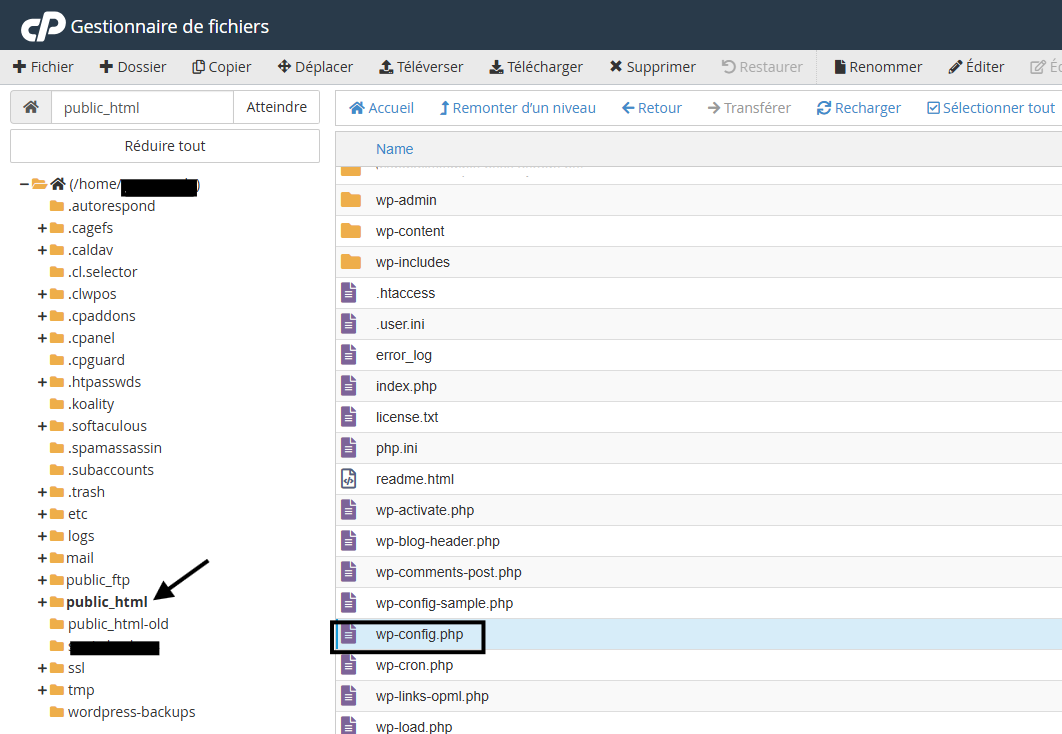Screen dimensions: 1062x734
Task: Click the .htaccess file icon
Action: (349, 293)
